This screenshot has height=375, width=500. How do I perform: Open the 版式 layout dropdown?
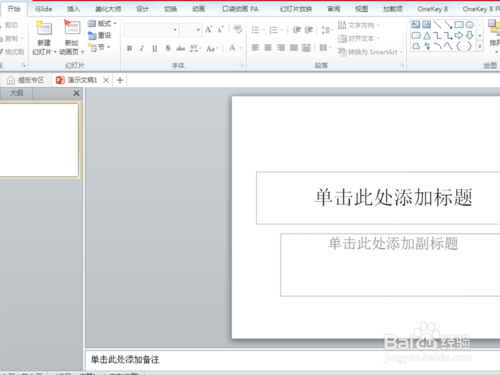102,23
